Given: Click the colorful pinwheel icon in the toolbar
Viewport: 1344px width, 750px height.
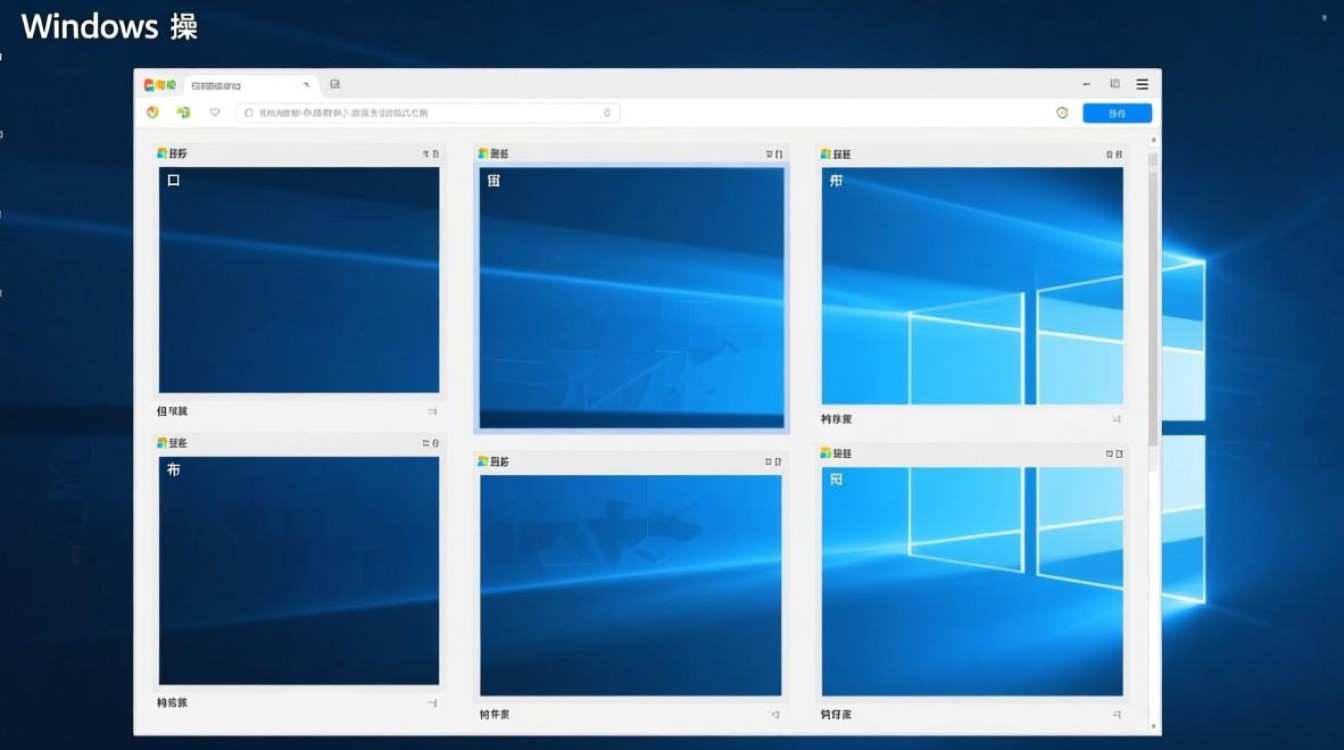Looking at the screenshot, I should coord(152,112).
